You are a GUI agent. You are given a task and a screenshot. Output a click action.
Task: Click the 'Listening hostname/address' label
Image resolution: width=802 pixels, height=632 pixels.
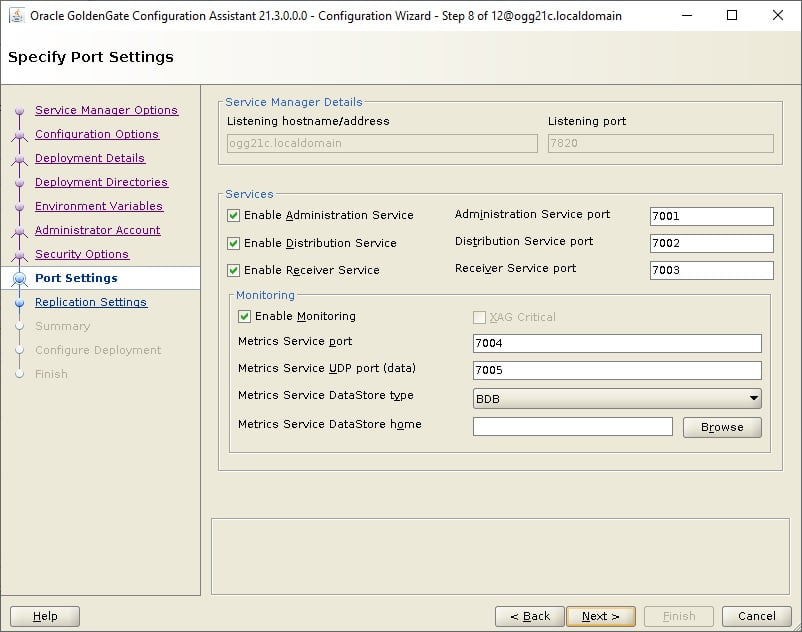tap(308, 121)
